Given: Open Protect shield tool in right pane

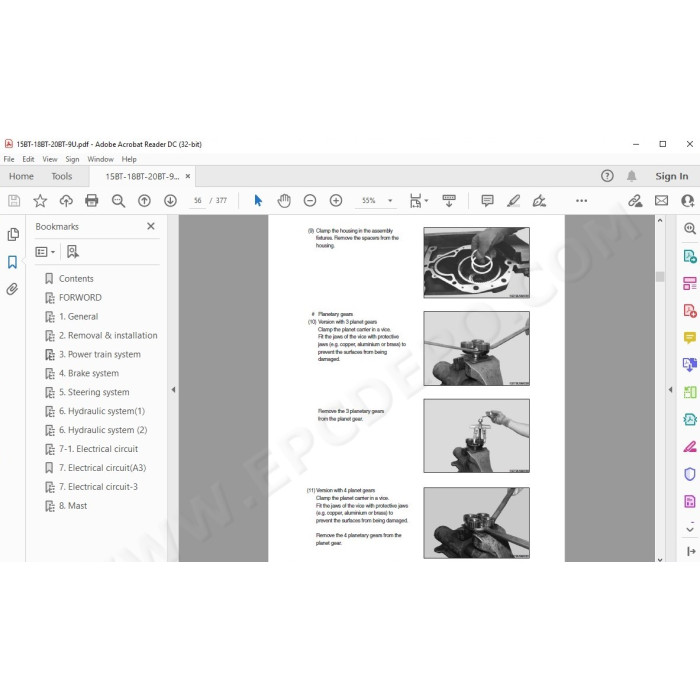Looking at the screenshot, I should 690,474.
